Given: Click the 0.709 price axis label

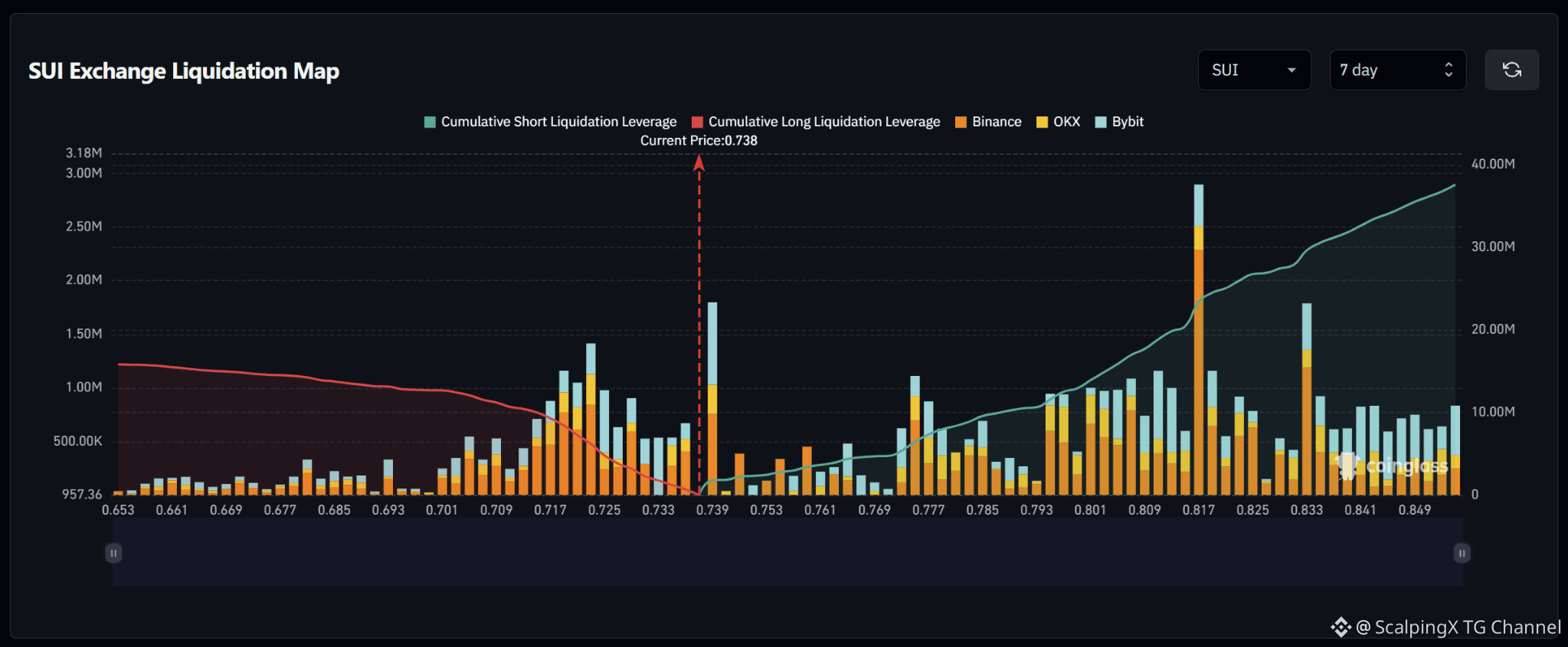Looking at the screenshot, I should coord(496,510).
